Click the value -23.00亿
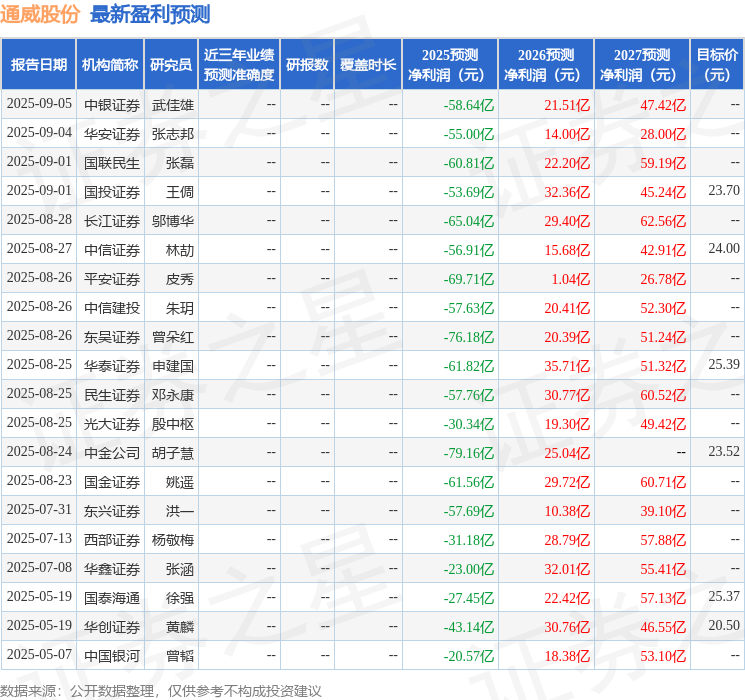The height and width of the screenshot is (700, 745). coord(468,569)
